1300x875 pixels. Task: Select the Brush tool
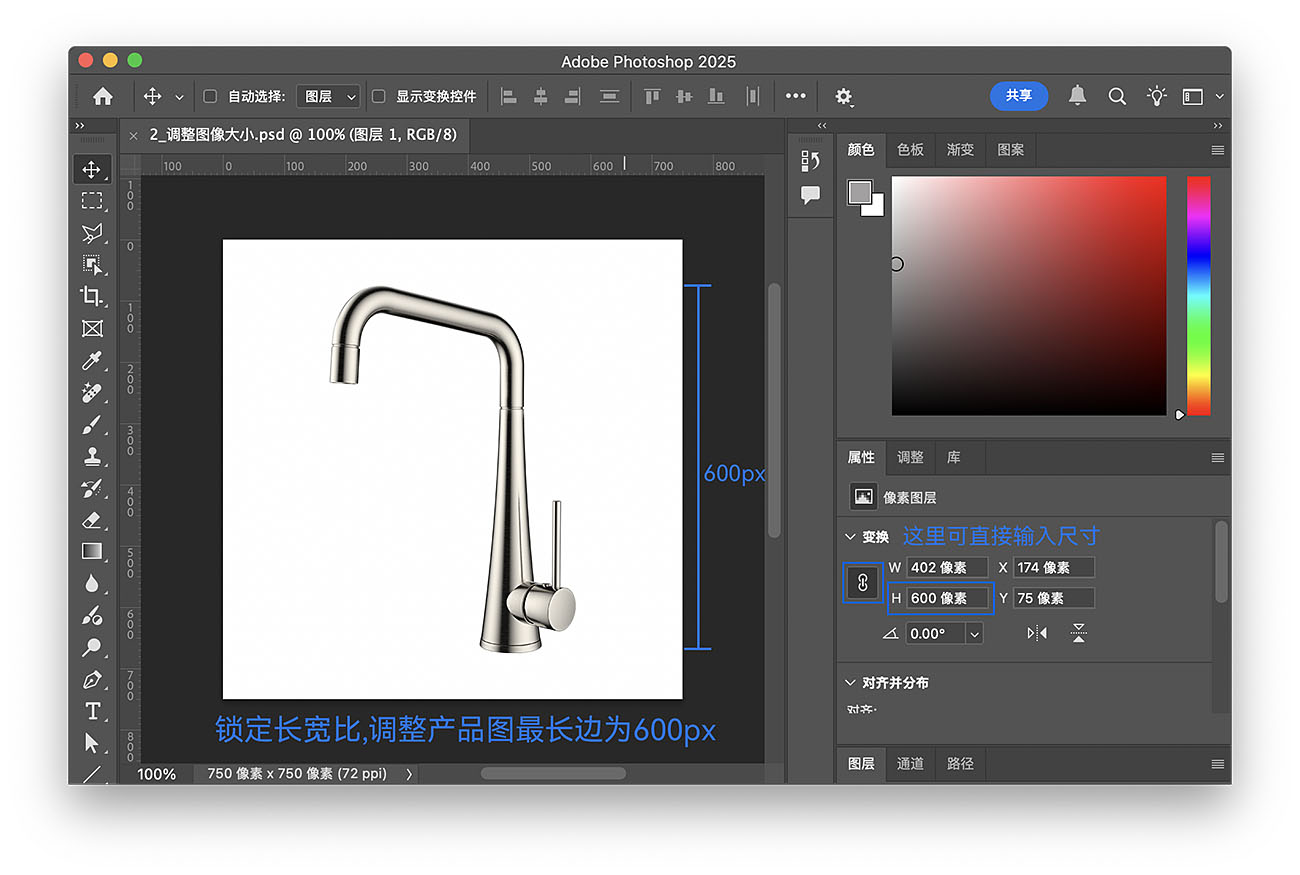(x=92, y=425)
